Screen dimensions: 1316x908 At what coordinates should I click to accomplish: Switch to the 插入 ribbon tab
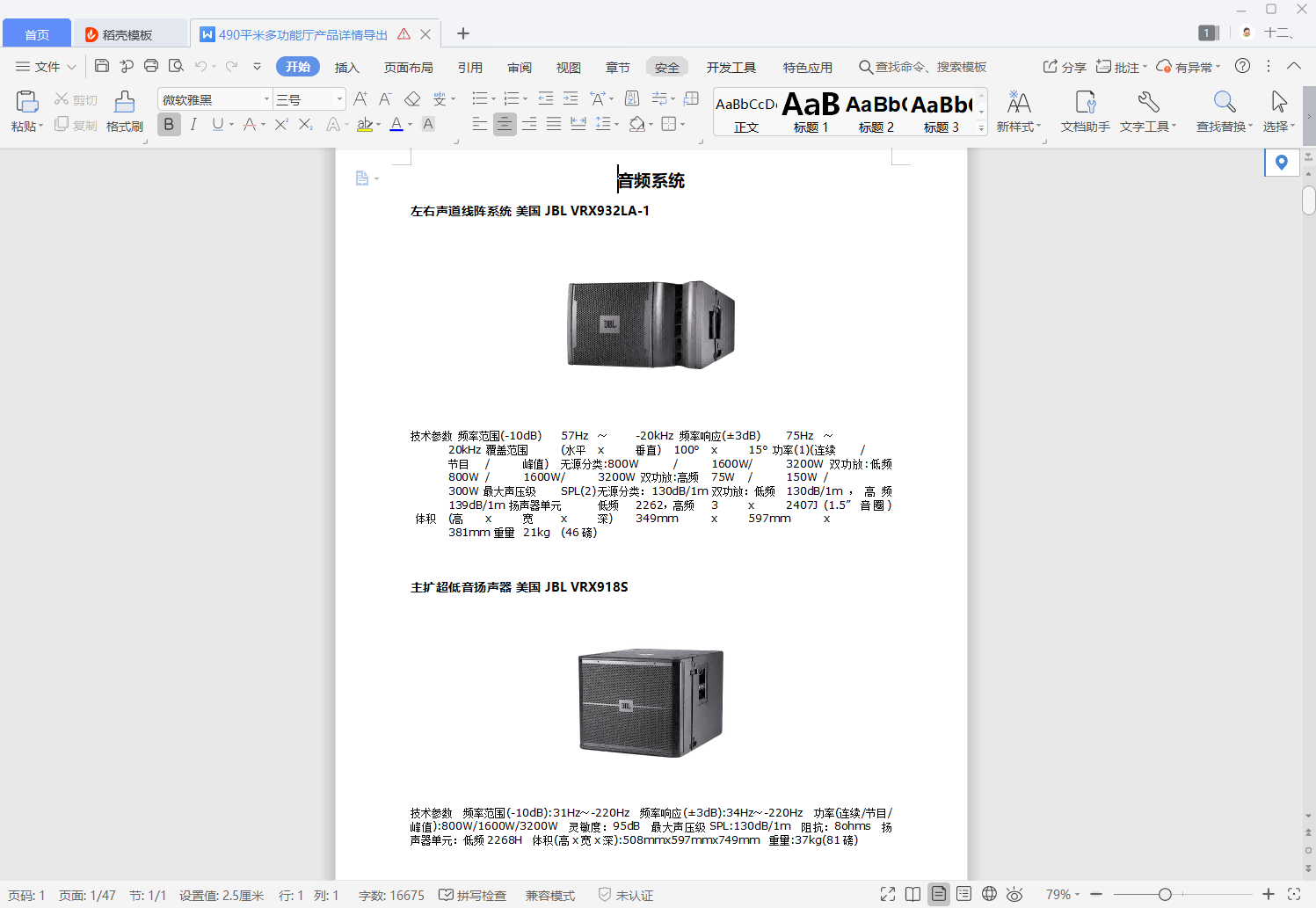click(x=346, y=66)
